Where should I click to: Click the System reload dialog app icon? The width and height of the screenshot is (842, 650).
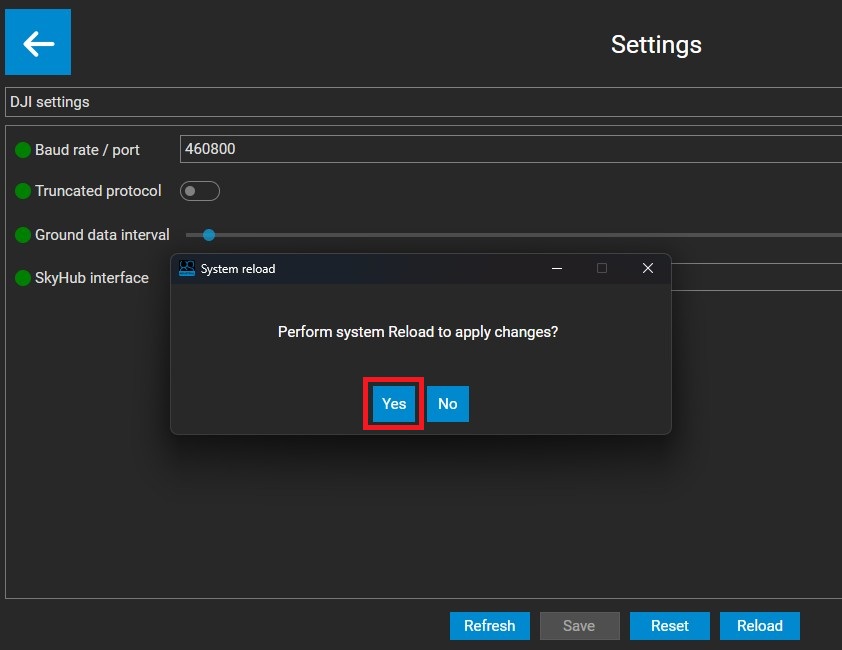[x=187, y=268]
